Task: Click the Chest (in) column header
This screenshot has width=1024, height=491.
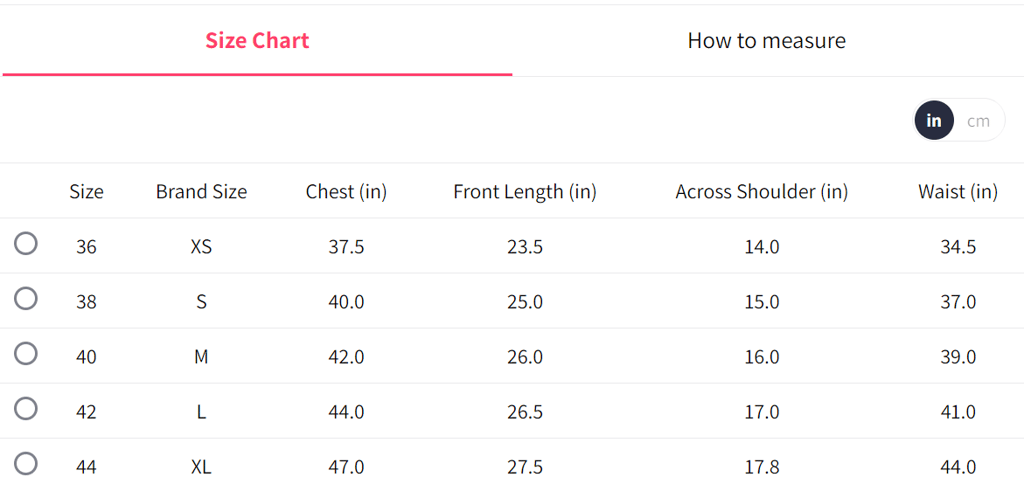Action: (x=346, y=192)
